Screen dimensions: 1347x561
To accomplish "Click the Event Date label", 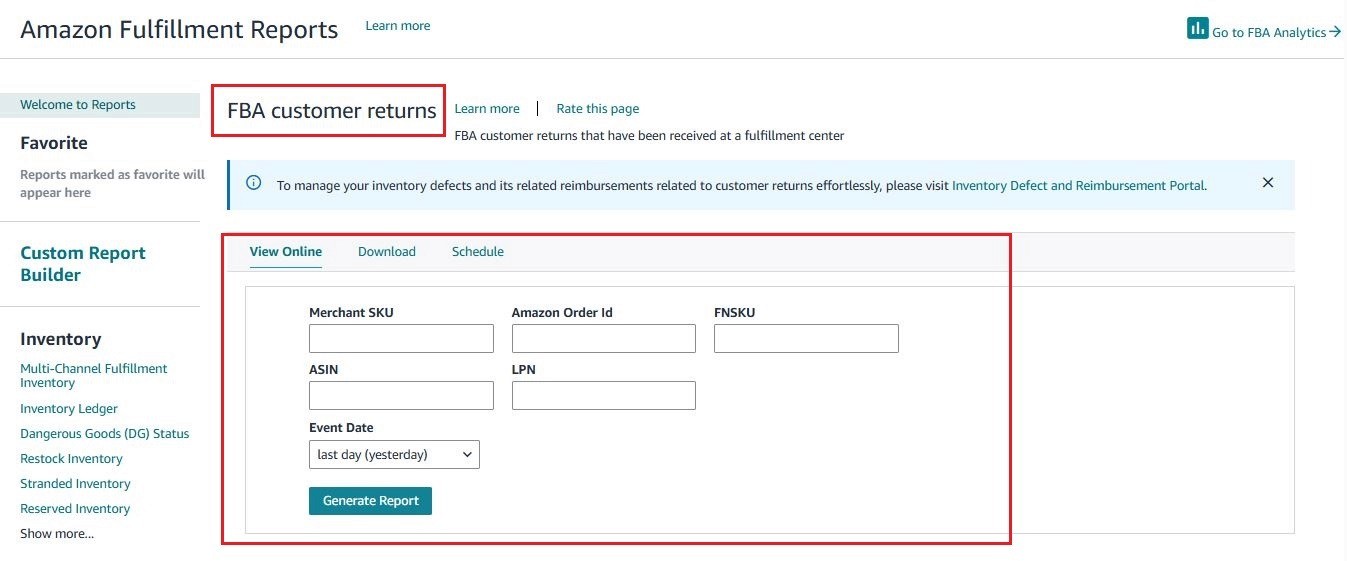I will (341, 428).
